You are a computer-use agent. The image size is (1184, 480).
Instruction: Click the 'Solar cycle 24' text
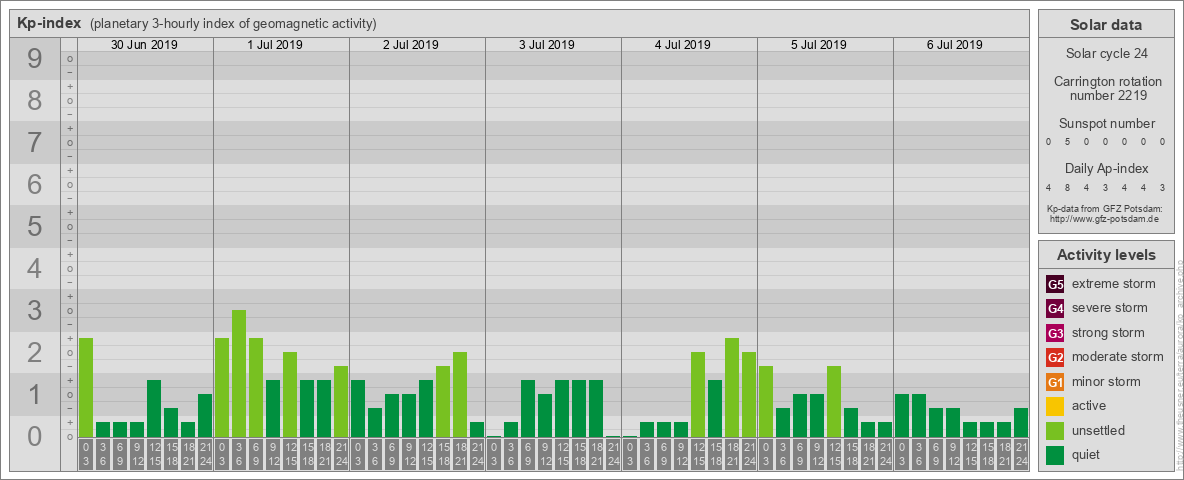[1105, 54]
